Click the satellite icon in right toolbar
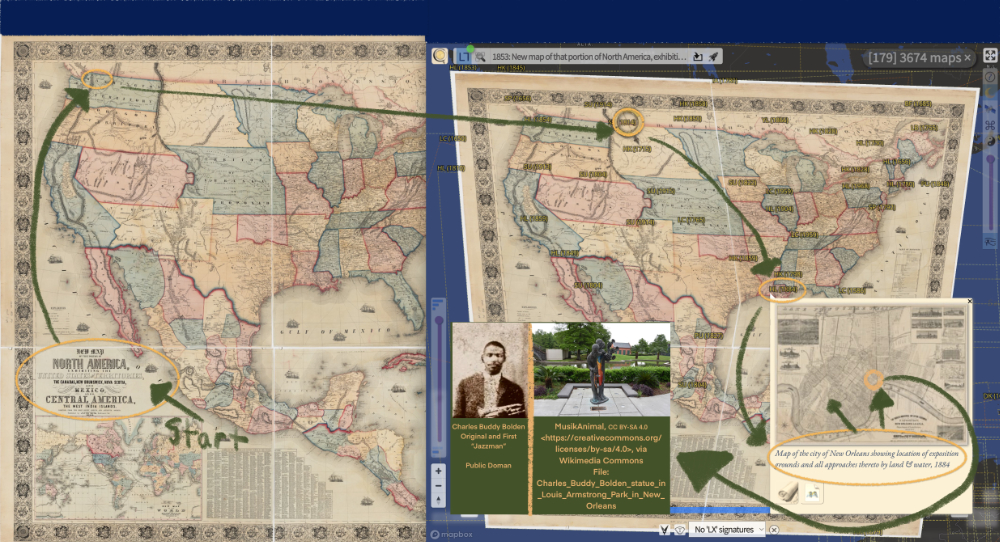The width and height of the screenshot is (1000, 542). pyautogui.click(x=990, y=109)
